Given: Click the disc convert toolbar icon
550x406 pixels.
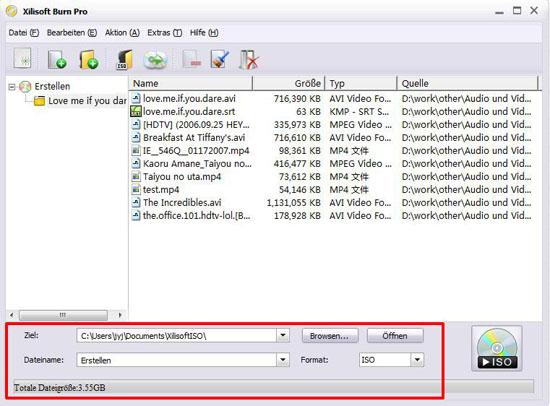Looking at the screenshot, I should [156, 59].
